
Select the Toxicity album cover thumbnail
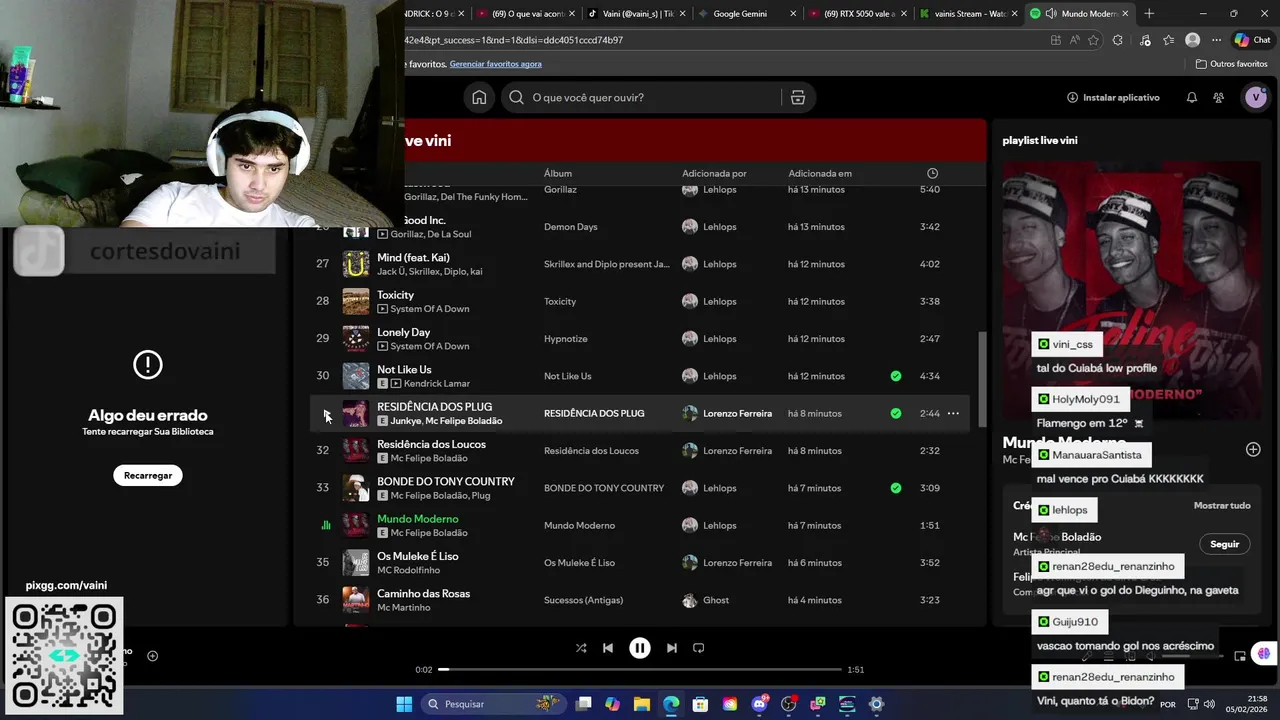356,301
